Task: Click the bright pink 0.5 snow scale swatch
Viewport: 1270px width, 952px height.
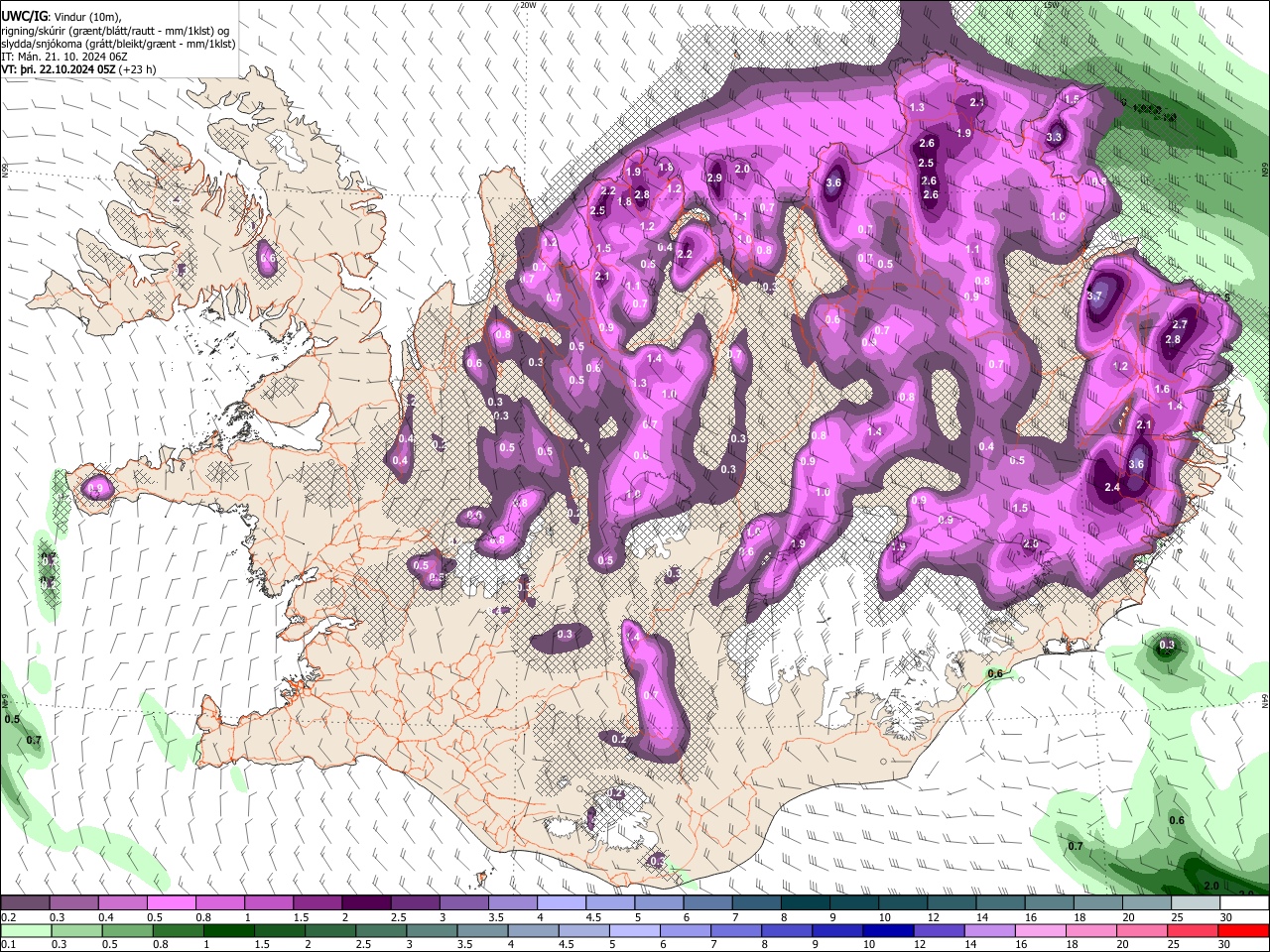Action: point(171,902)
